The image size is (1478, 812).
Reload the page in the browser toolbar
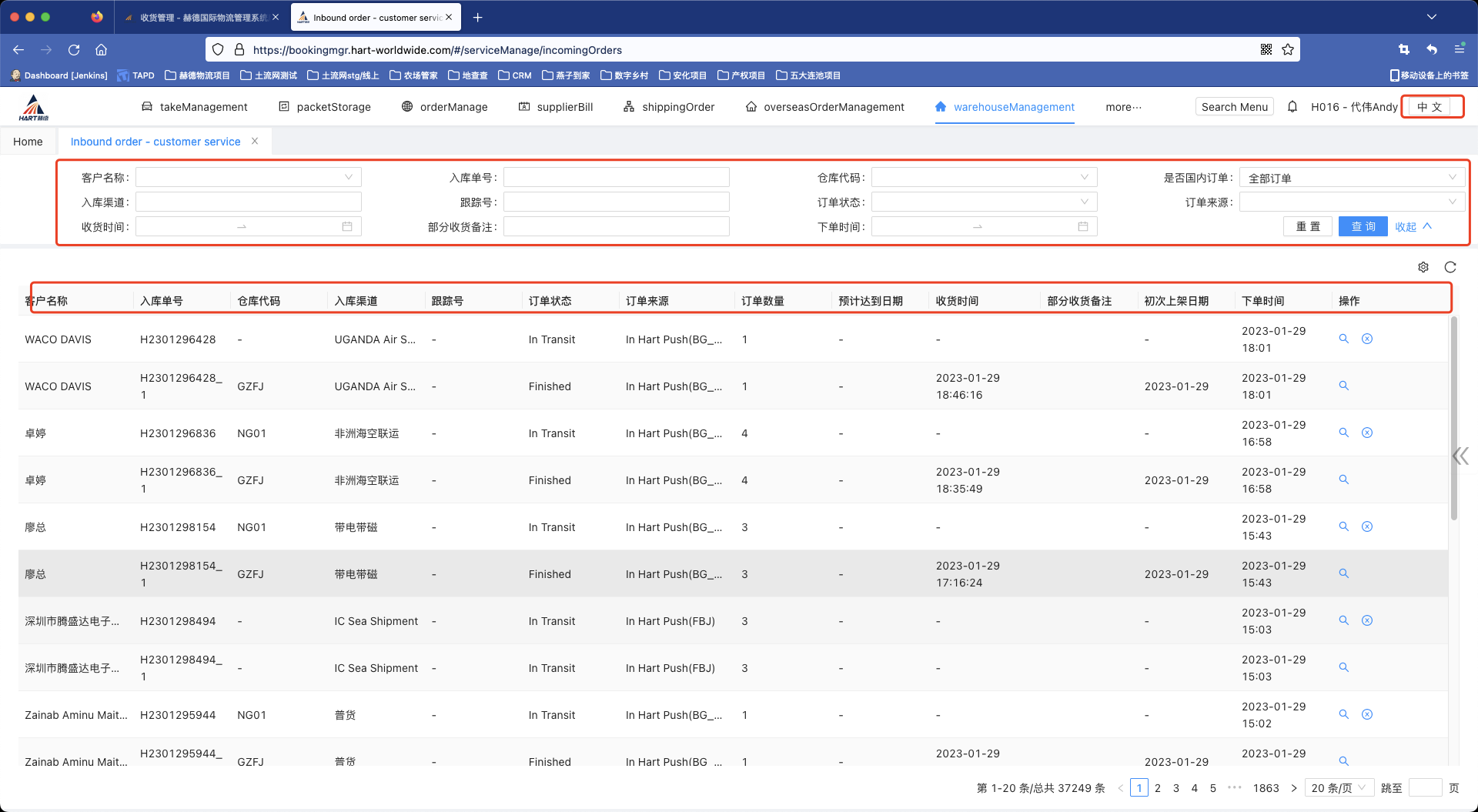pos(74,50)
